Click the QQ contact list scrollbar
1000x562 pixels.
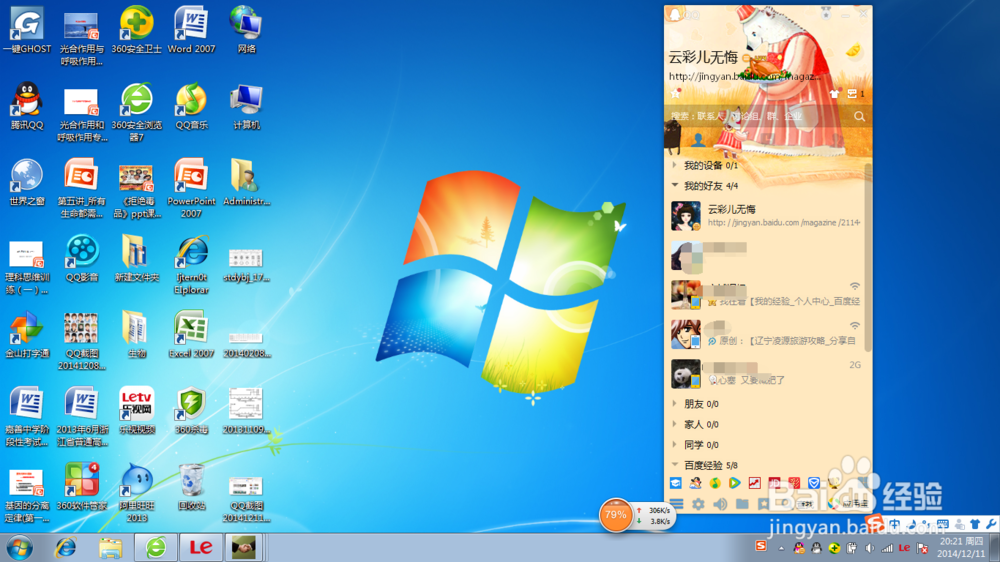click(x=868, y=257)
